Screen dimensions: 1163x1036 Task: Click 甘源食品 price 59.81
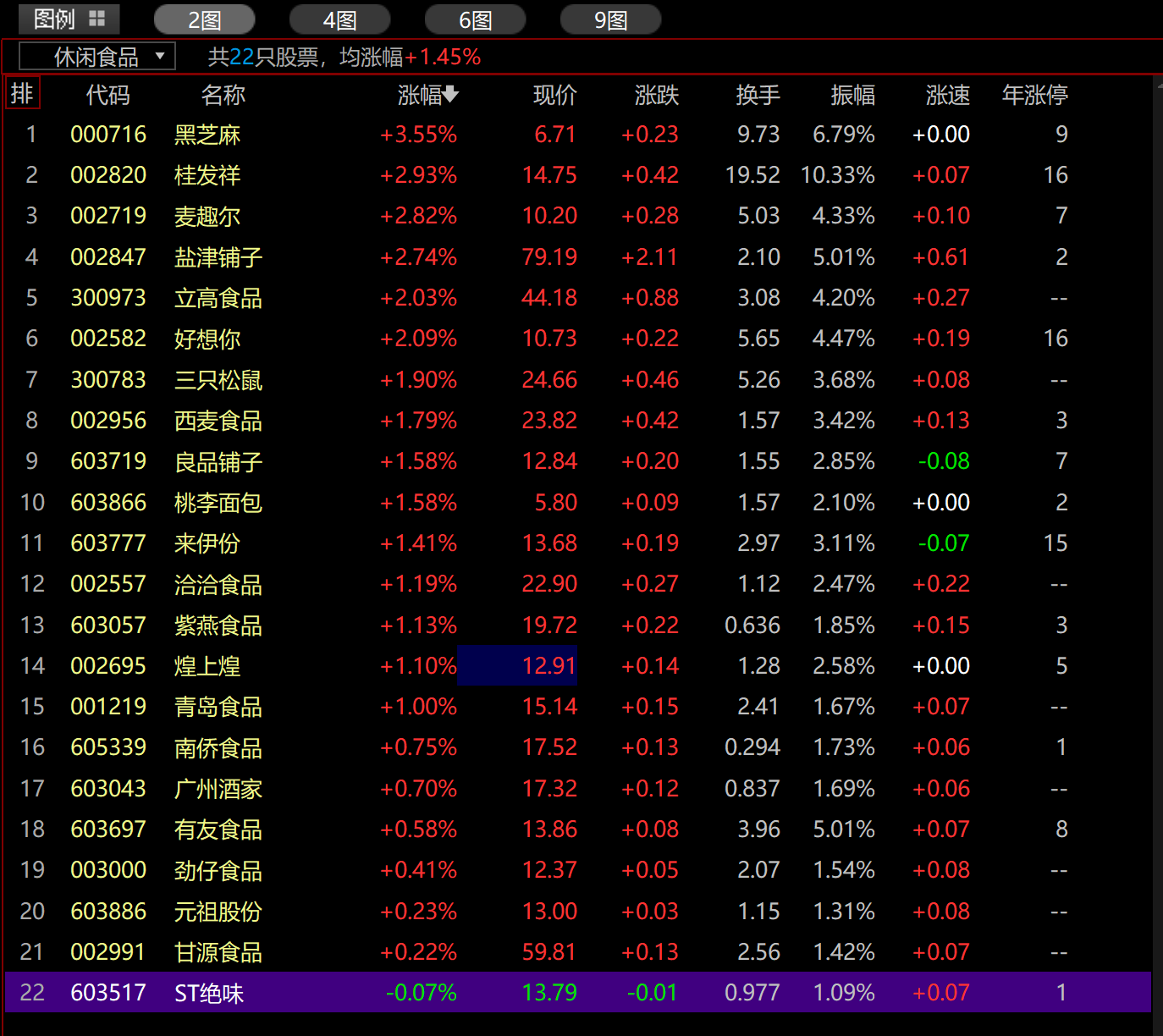click(x=549, y=952)
